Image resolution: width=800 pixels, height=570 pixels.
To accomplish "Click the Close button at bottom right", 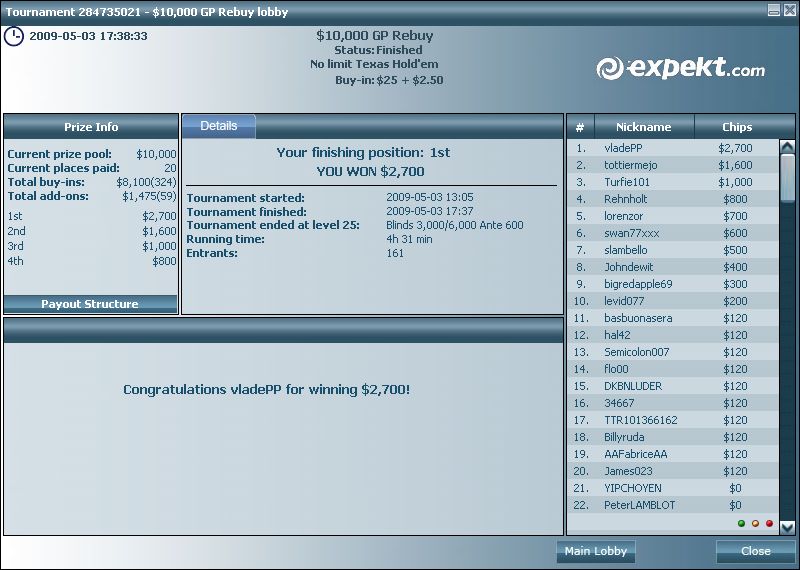I will [756, 551].
